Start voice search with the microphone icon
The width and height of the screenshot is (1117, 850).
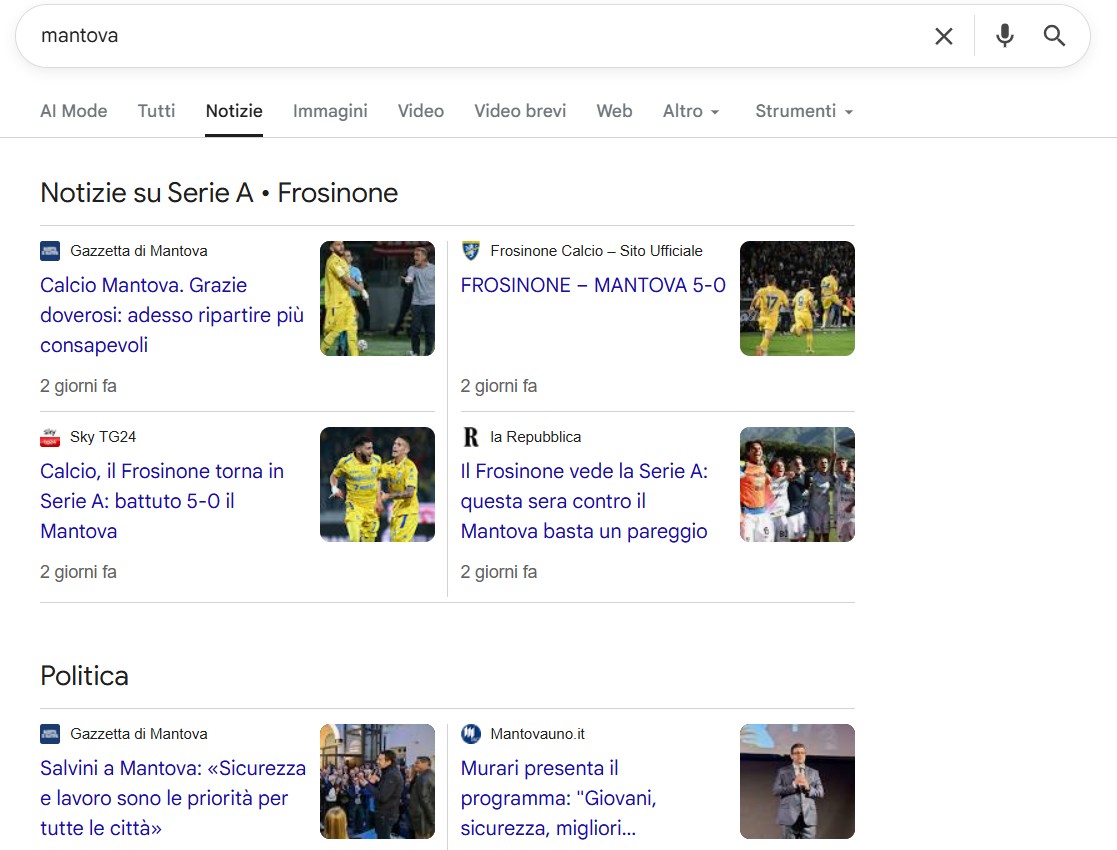[1004, 36]
